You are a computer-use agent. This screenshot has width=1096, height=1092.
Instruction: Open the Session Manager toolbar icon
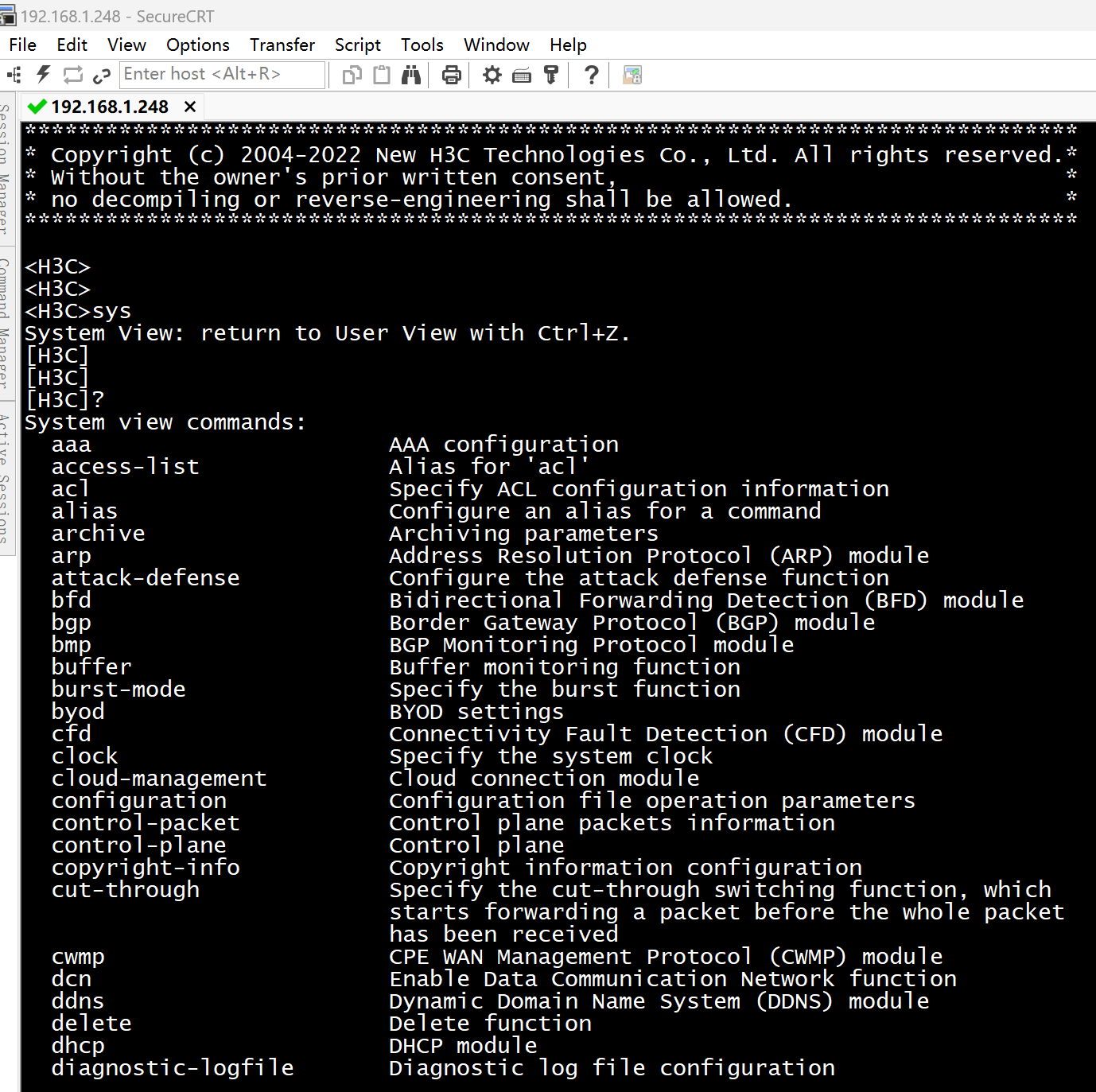click(14, 75)
